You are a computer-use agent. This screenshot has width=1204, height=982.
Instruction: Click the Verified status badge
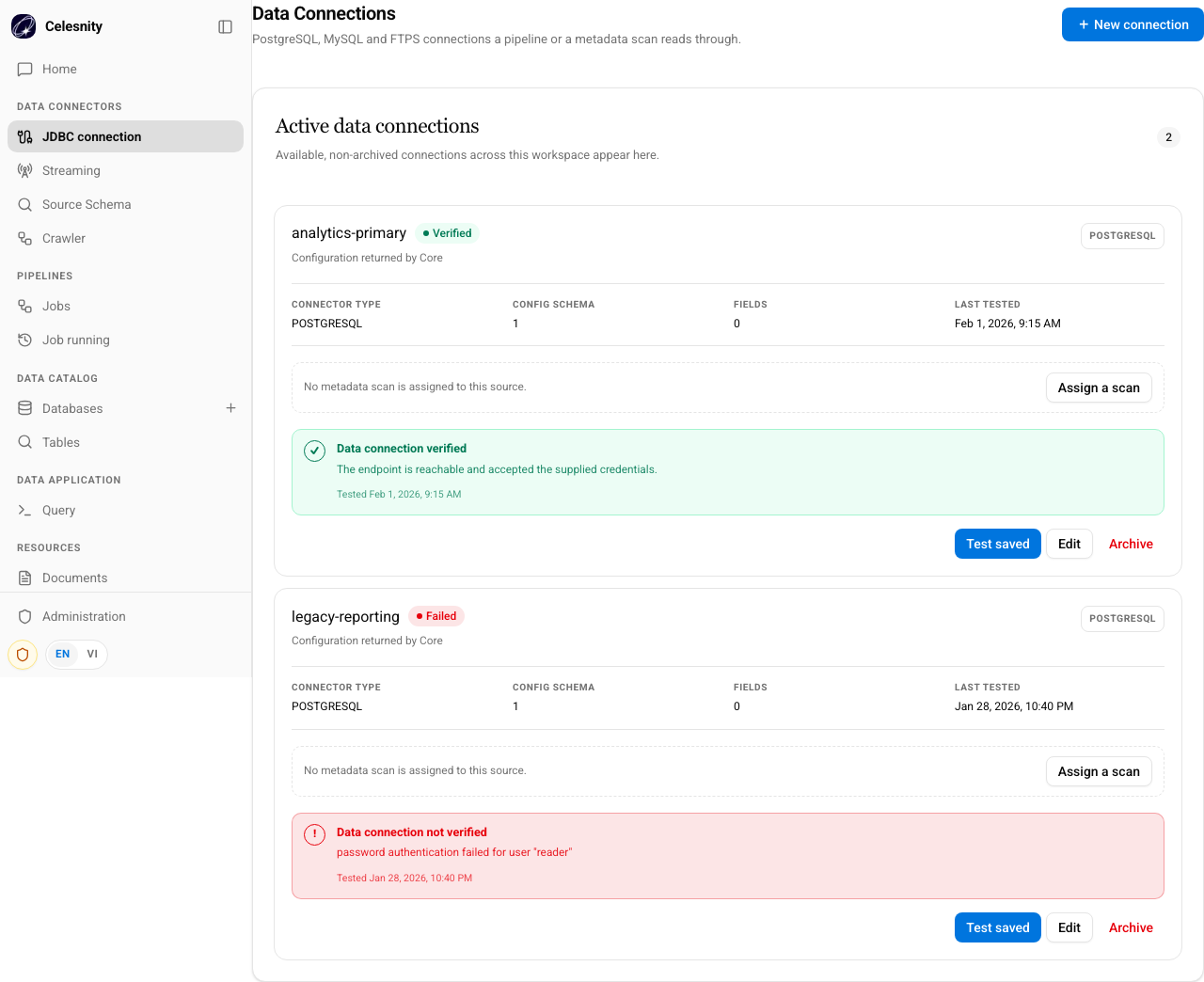(x=447, y=233)
